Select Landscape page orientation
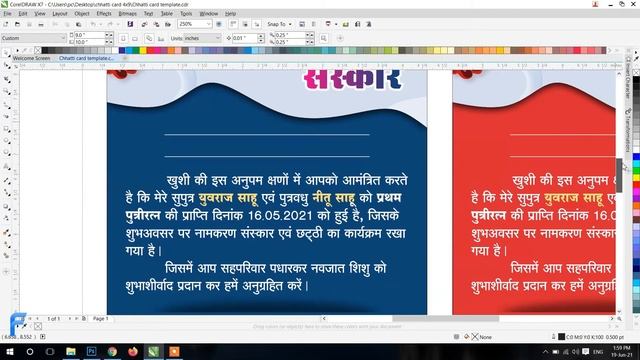The image size is (640, 360). (x=135, y=38)
